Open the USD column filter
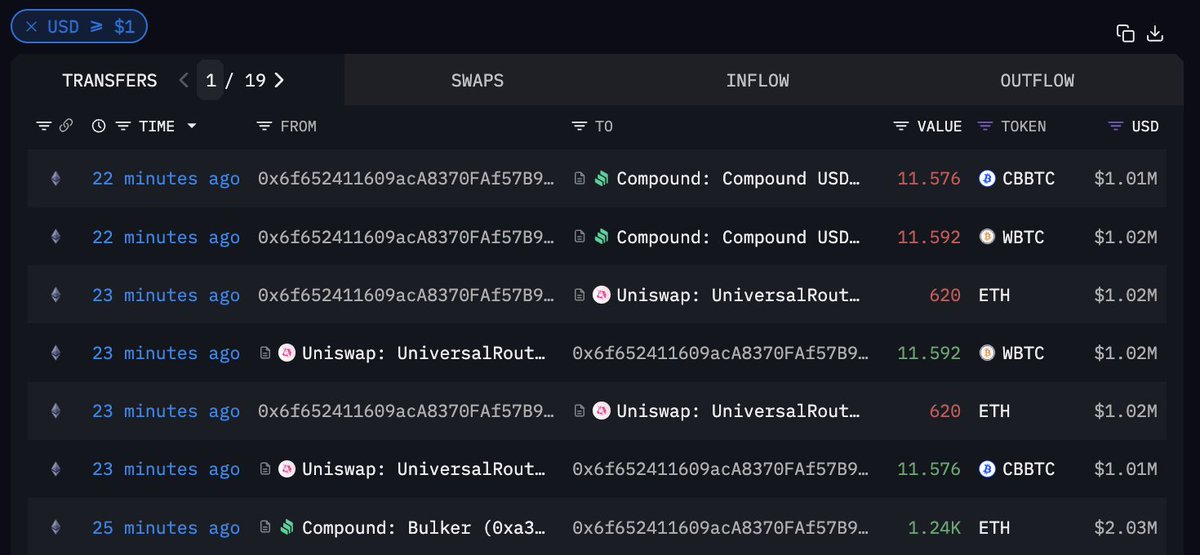Screen dimensions: 1200x555 pyautogui.click(x=1116, y=126)
